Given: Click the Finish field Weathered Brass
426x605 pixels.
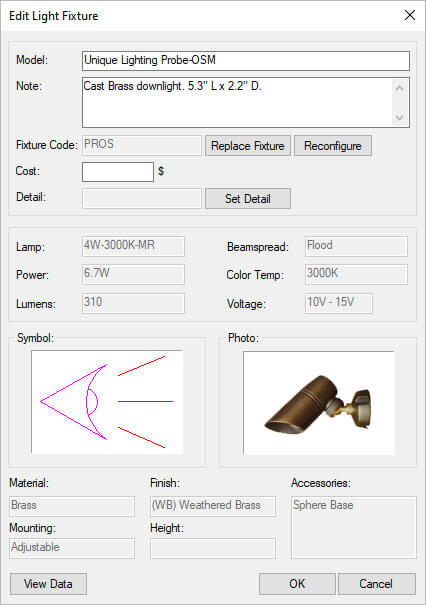Looking at the screenshot, I should (x=213, y=506).
